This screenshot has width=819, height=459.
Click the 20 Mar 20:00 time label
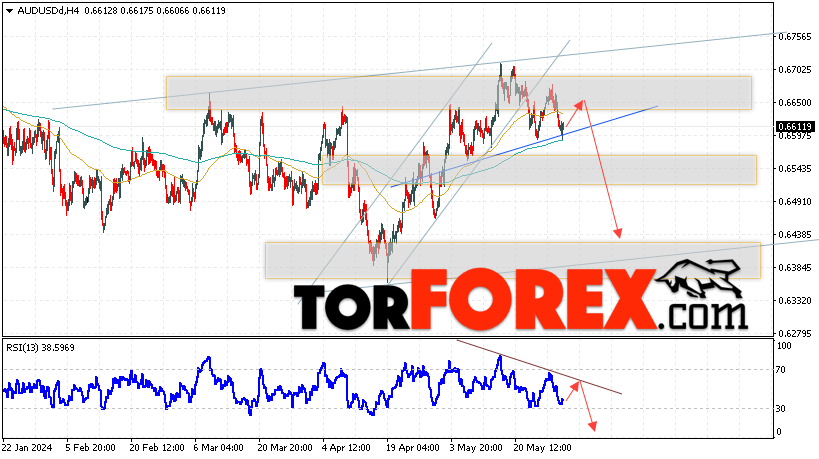pos(285,448)
